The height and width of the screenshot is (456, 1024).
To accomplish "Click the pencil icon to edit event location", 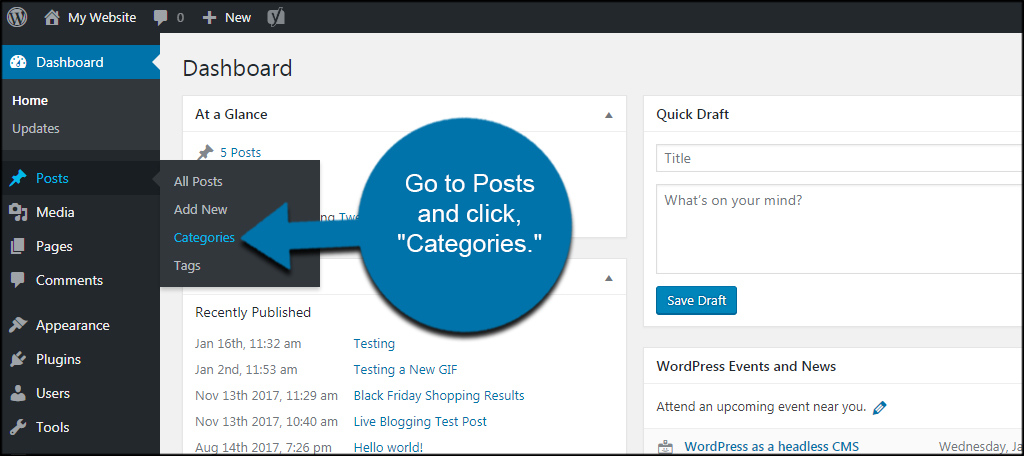I will [880, 408].
